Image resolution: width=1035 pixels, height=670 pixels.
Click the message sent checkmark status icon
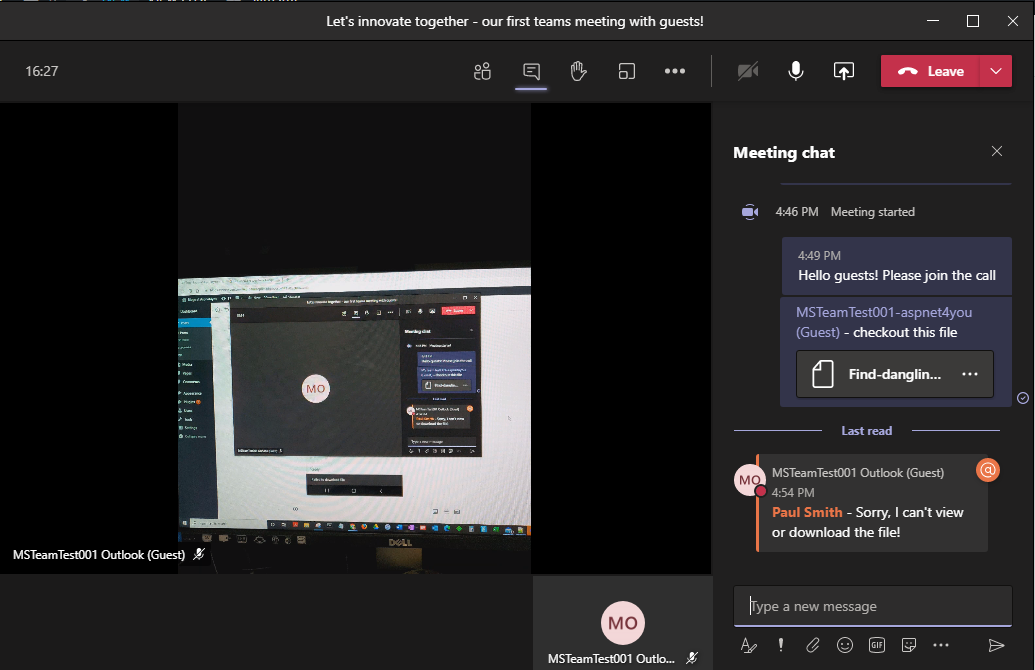tap(1022, 398)
